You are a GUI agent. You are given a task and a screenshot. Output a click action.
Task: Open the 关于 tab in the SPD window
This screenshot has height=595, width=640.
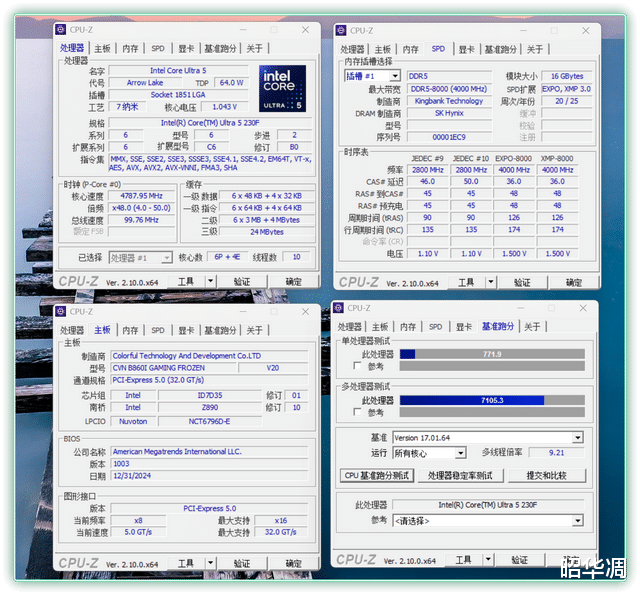click(535, 49)
